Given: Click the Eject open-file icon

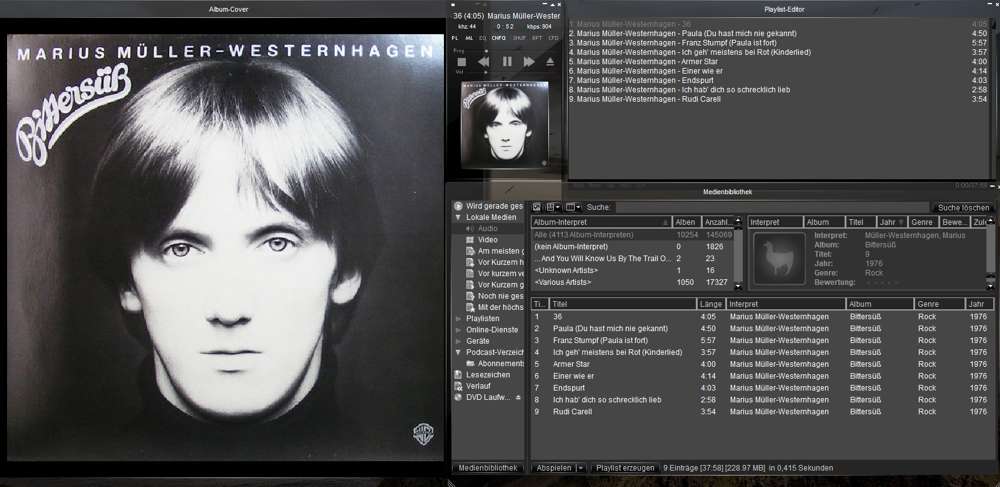Looking at the screenshot, I should [x=549, y=62].
